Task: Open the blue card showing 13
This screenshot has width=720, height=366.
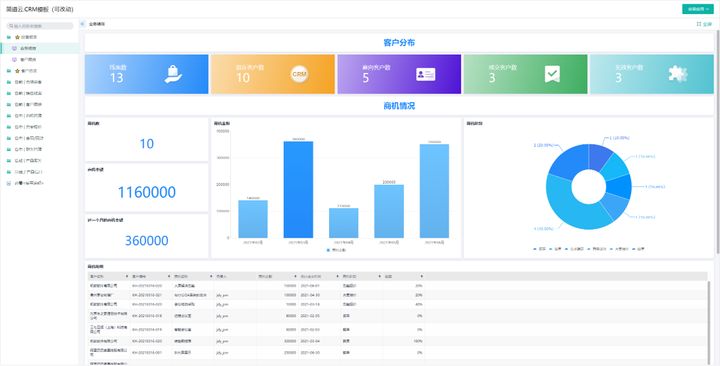Action: point(146,74)
